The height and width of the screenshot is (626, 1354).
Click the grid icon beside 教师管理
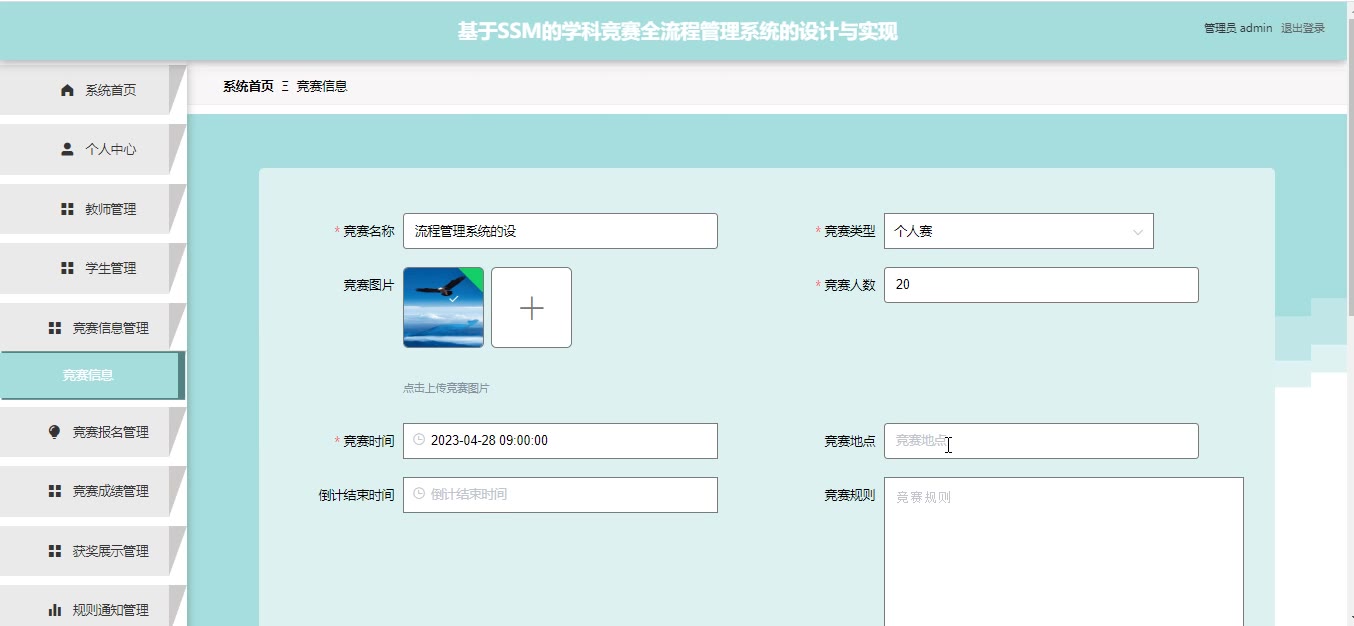(x=68, y=209)
